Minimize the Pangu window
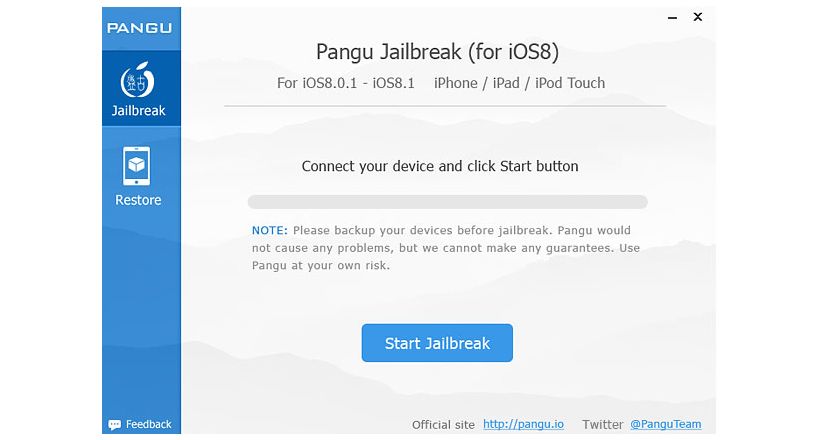 pos(673,18)
